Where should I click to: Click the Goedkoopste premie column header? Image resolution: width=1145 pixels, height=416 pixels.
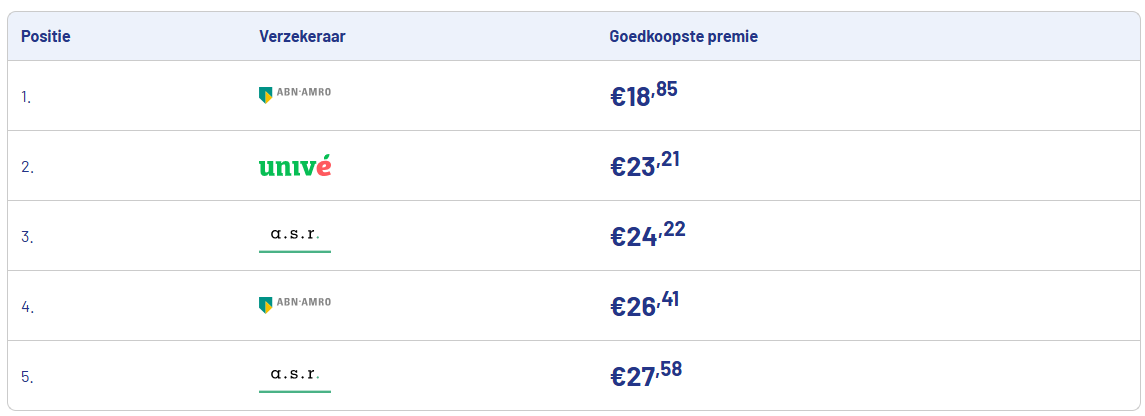tap(683, 37)
